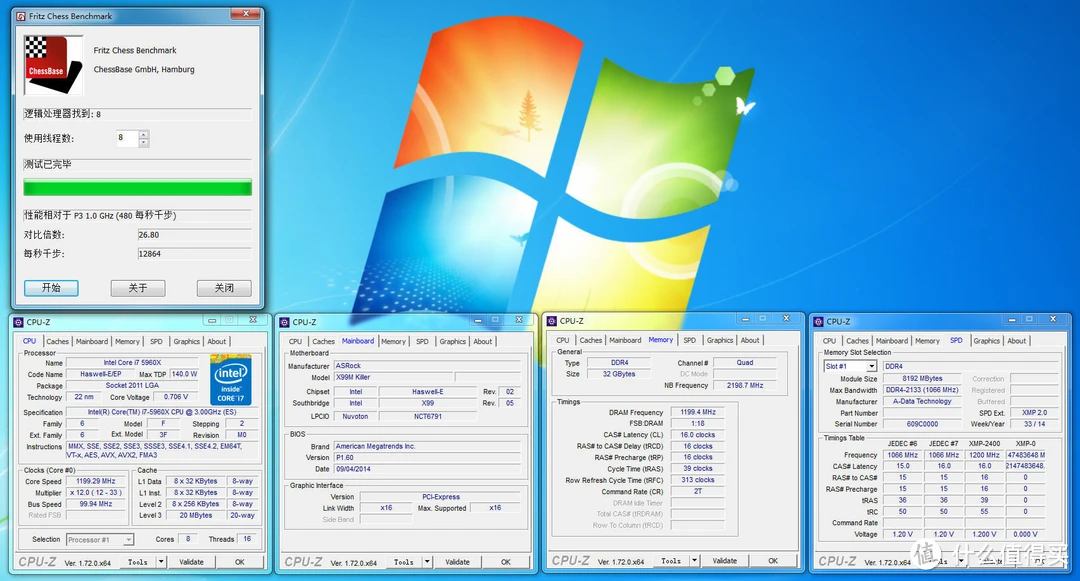Viewport: 1080px width, 581px height.
Task: Click the 开始 start button
Action: (51, 288)
